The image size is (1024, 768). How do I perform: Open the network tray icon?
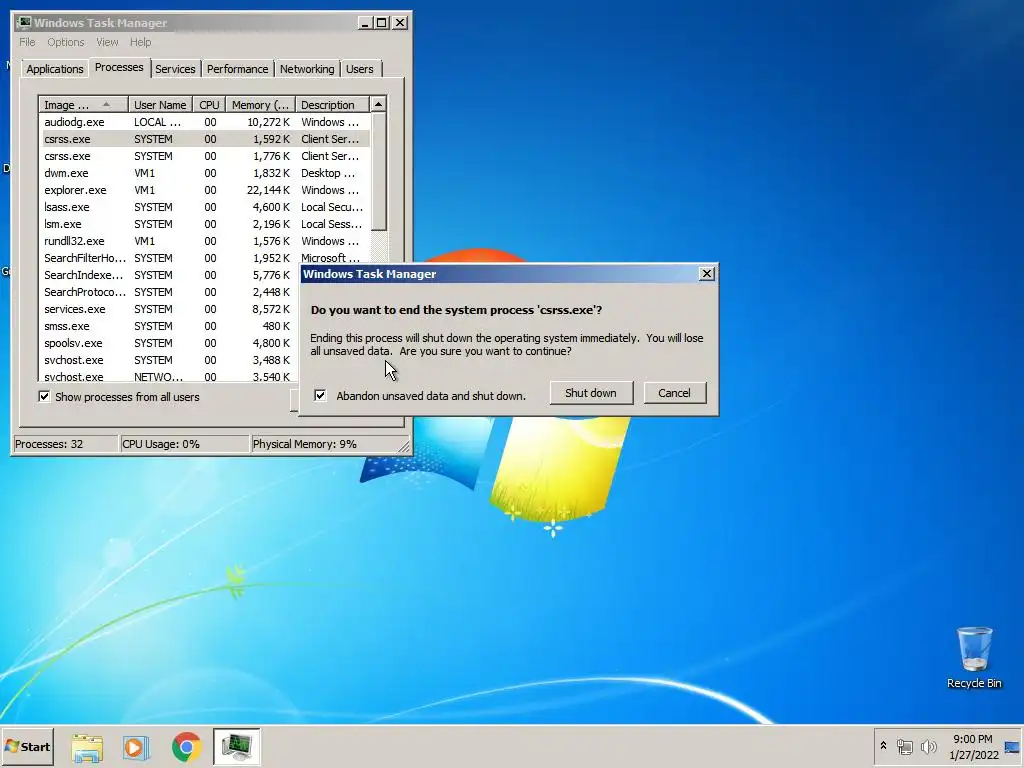[904, 746]
